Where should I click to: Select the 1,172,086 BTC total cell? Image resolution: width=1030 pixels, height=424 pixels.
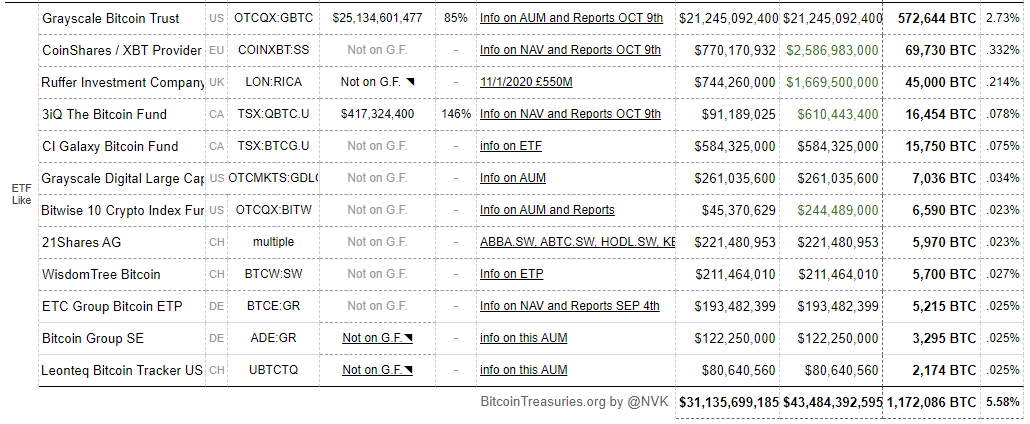[x=931, y=402]
